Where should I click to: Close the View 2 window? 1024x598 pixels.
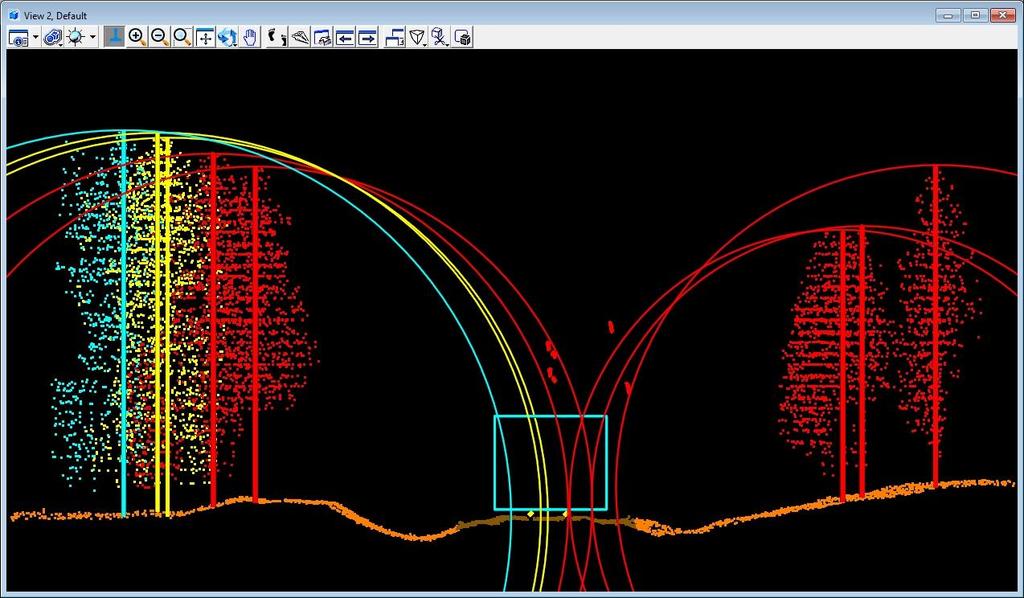[x=1002, y=14]
